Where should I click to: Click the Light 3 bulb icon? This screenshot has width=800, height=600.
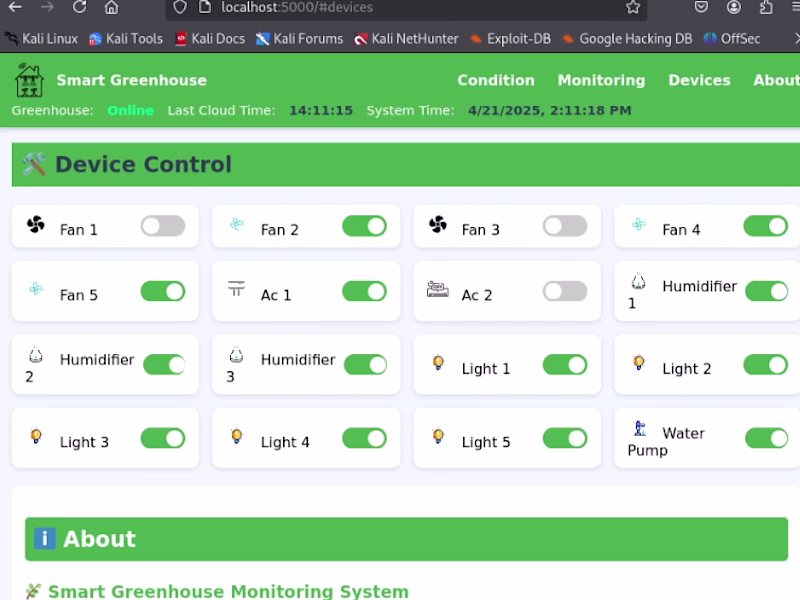pos(36,436)
